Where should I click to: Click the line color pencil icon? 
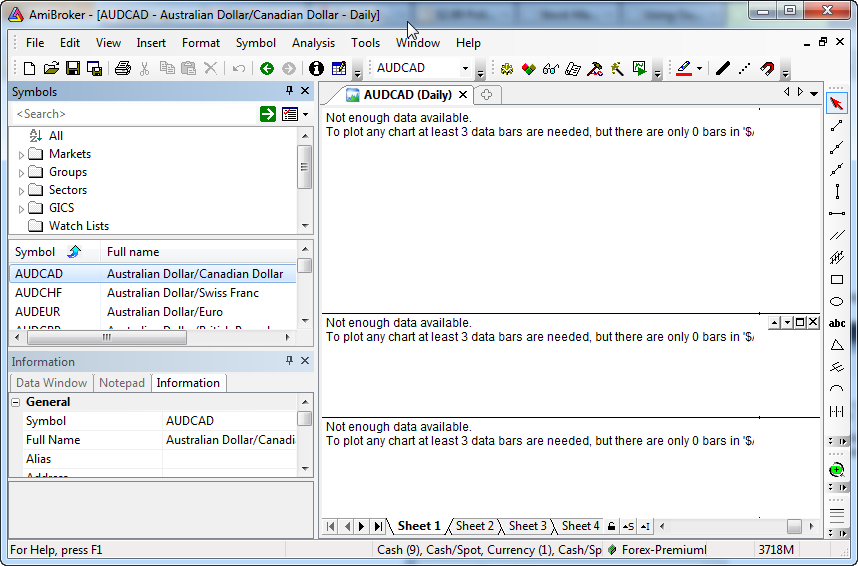(x=684, y=68)
